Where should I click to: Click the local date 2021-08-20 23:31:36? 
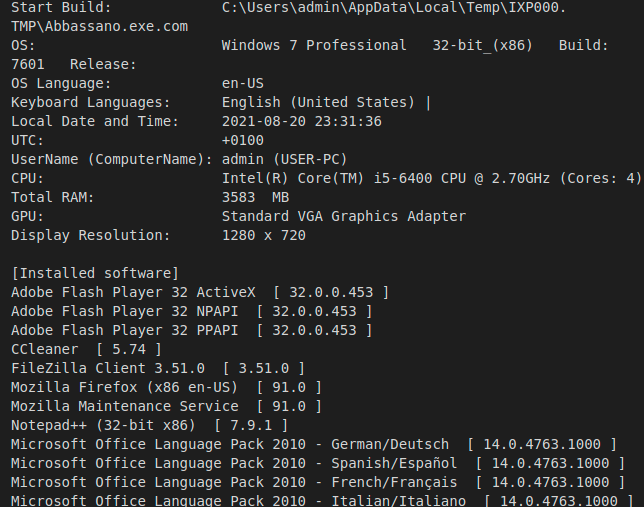point(301,122)
